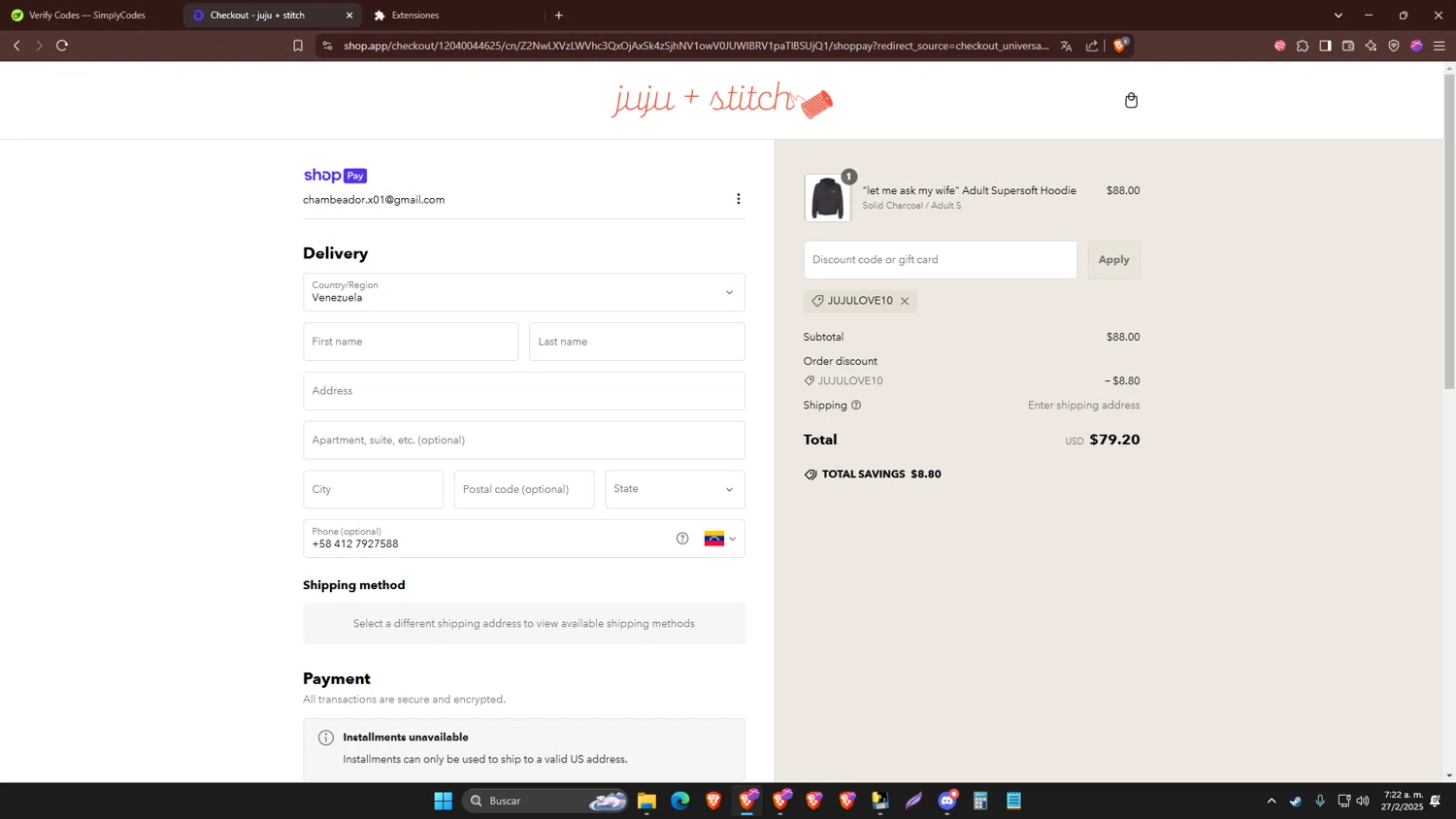Image resolution: width=1456 pixels, height=819 pixels.
Task: Click the Address field
Action: click(524, 391)
